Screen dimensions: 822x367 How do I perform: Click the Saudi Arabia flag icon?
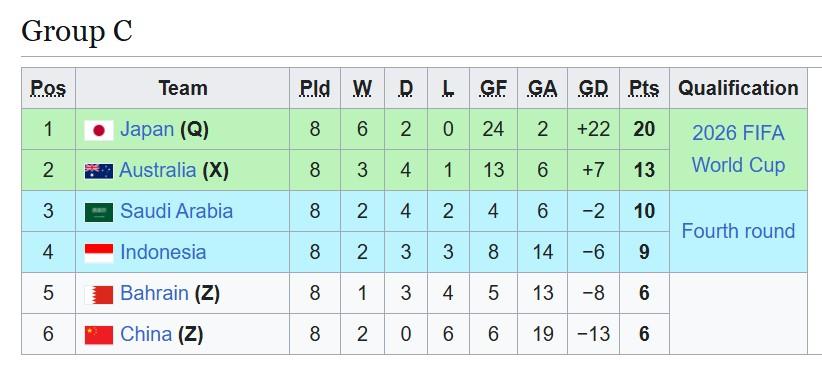(x=99, y=212)
